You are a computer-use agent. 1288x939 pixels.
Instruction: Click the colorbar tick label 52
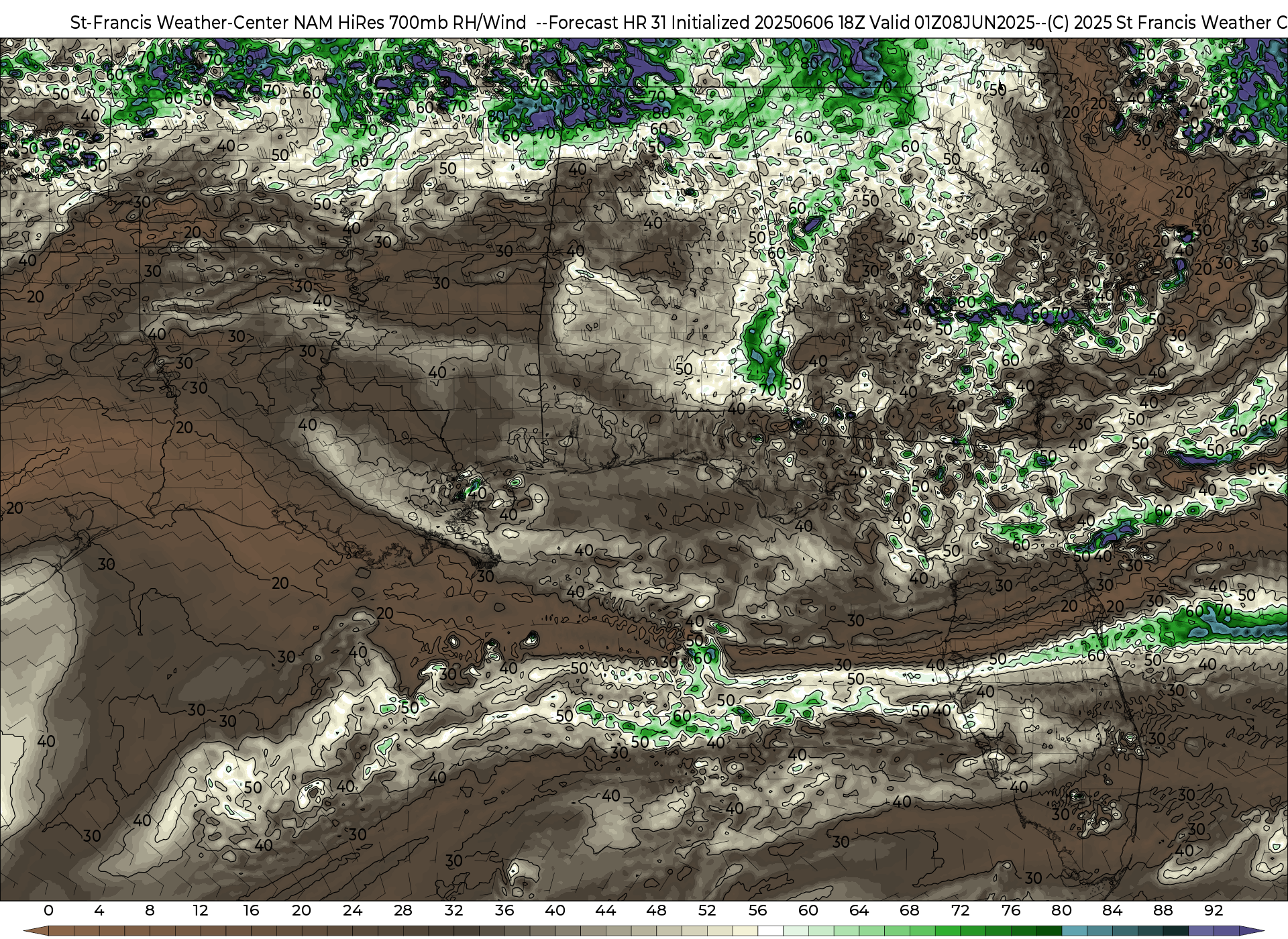click(707, 910)
